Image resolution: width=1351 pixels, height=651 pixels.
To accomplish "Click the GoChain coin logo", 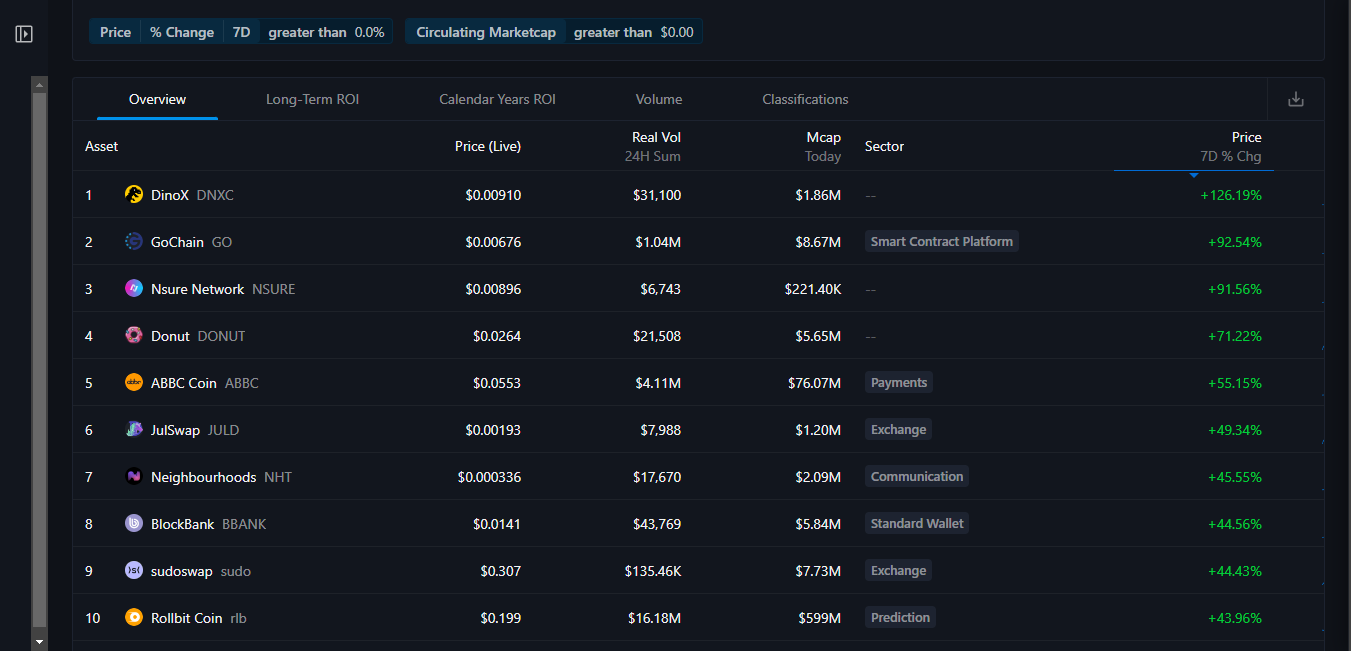I will pyautogui.click(x=134, y=242).
